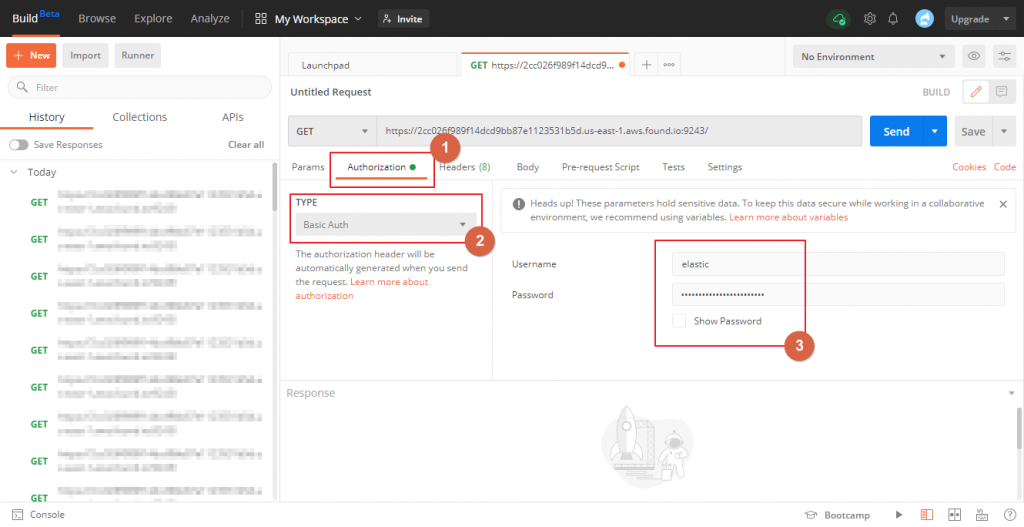Open the Runner button
1024x527 pixels.
138,56
